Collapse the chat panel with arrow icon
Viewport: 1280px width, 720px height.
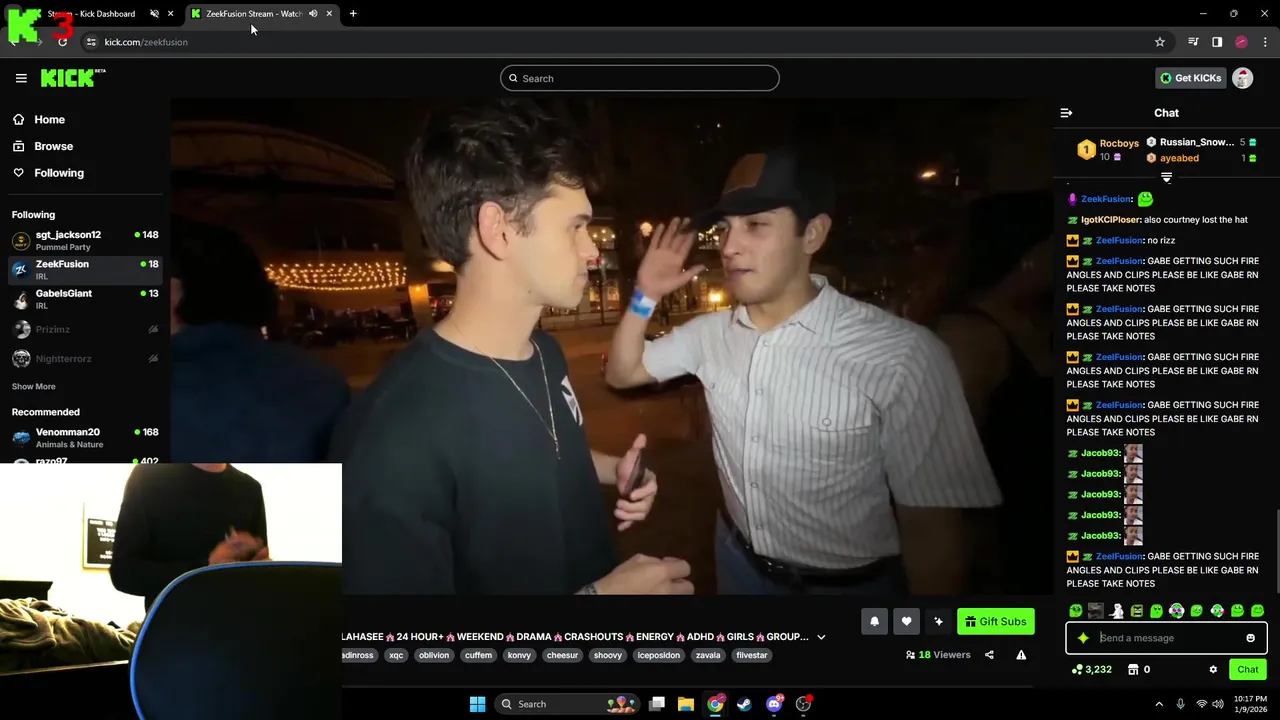point(1066,113)
